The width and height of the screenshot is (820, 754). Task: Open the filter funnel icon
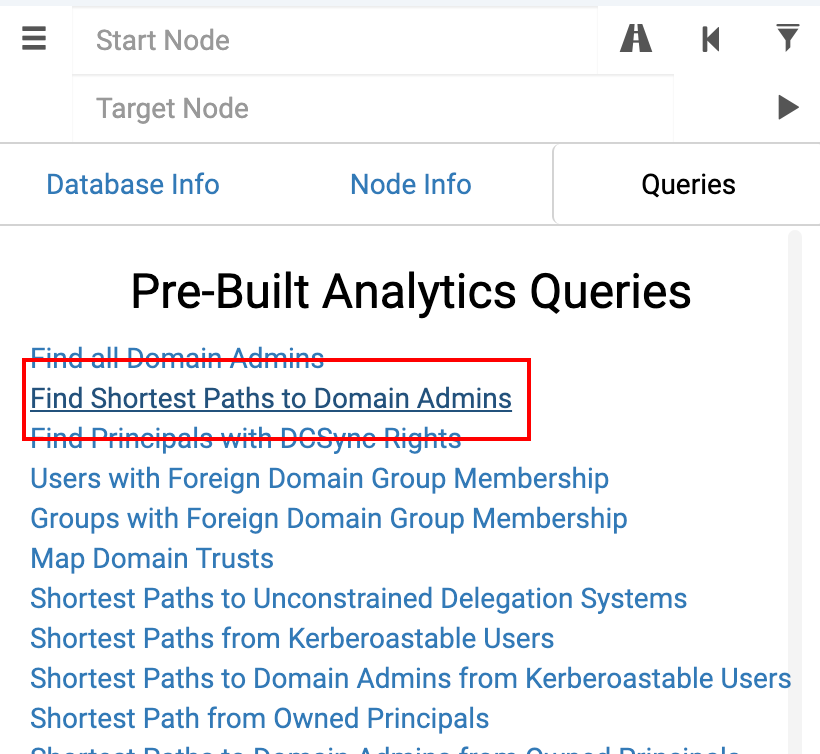pyautogui.click(x=788, y=39)
